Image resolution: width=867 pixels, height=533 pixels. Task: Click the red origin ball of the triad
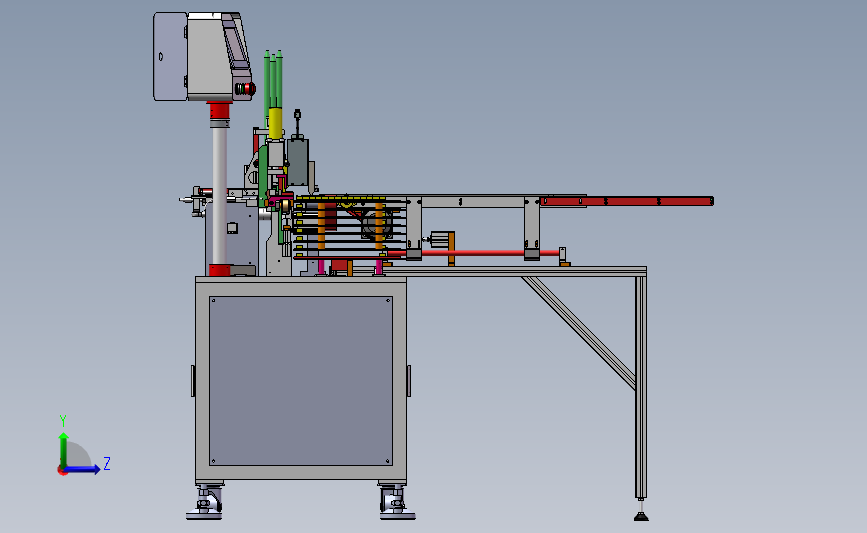(62, 471)
